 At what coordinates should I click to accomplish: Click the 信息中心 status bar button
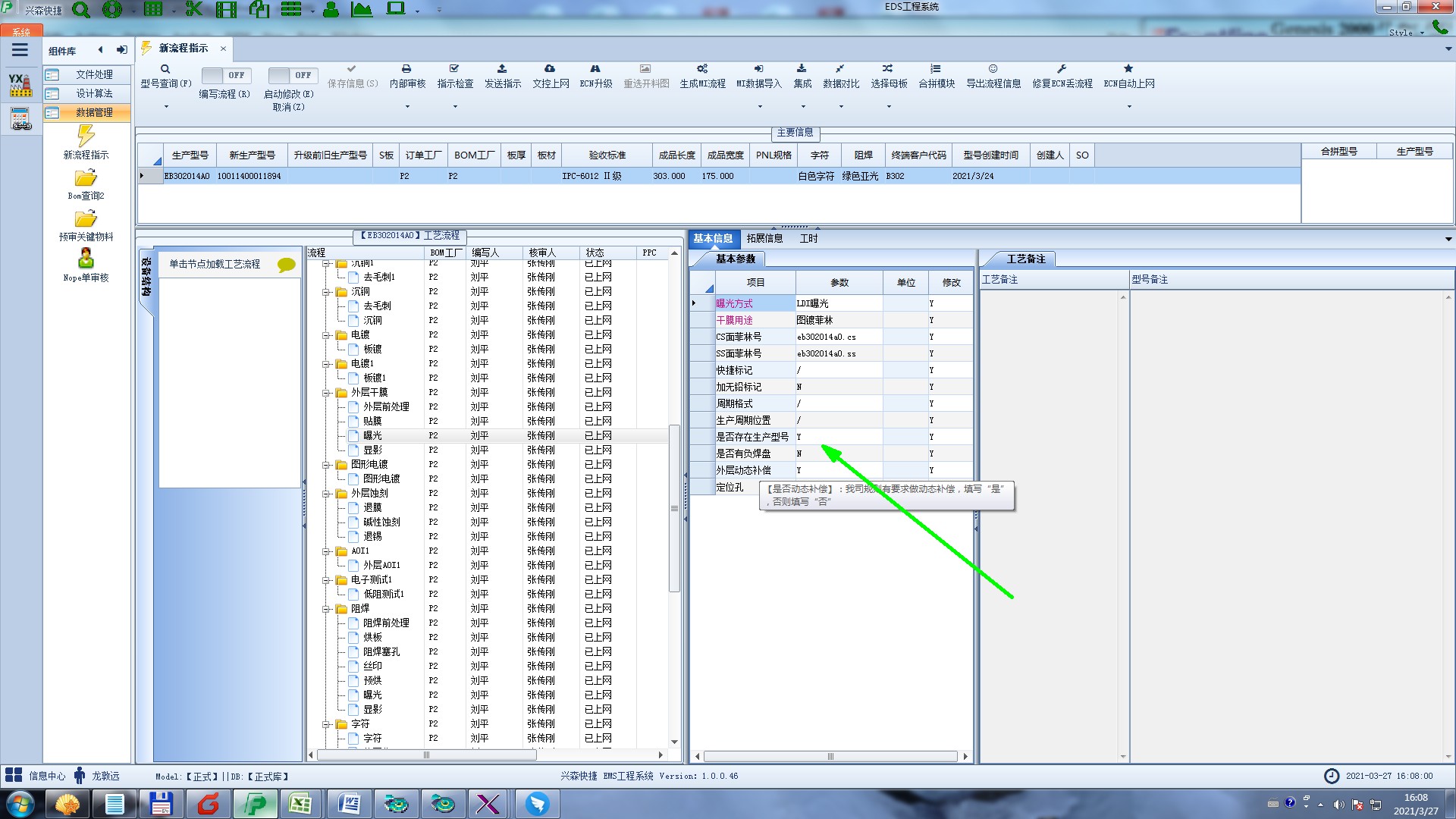[x=35, y=776]
